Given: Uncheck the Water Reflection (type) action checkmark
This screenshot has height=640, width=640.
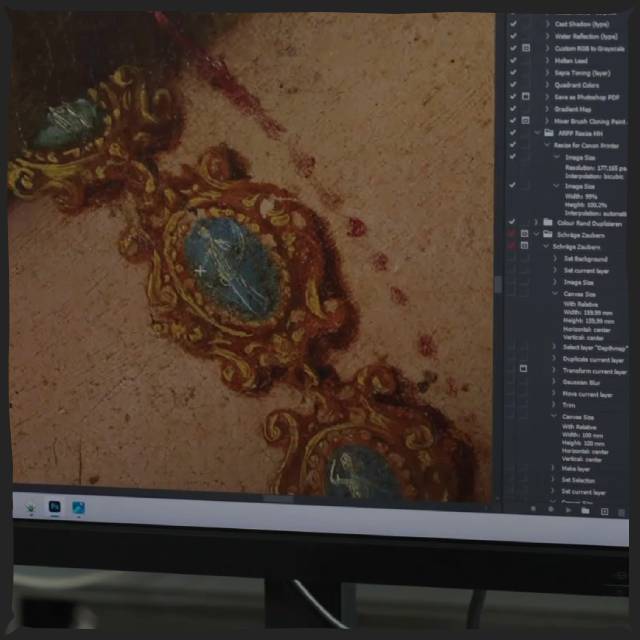Looking at the screenshot, I should coord(513,36).
